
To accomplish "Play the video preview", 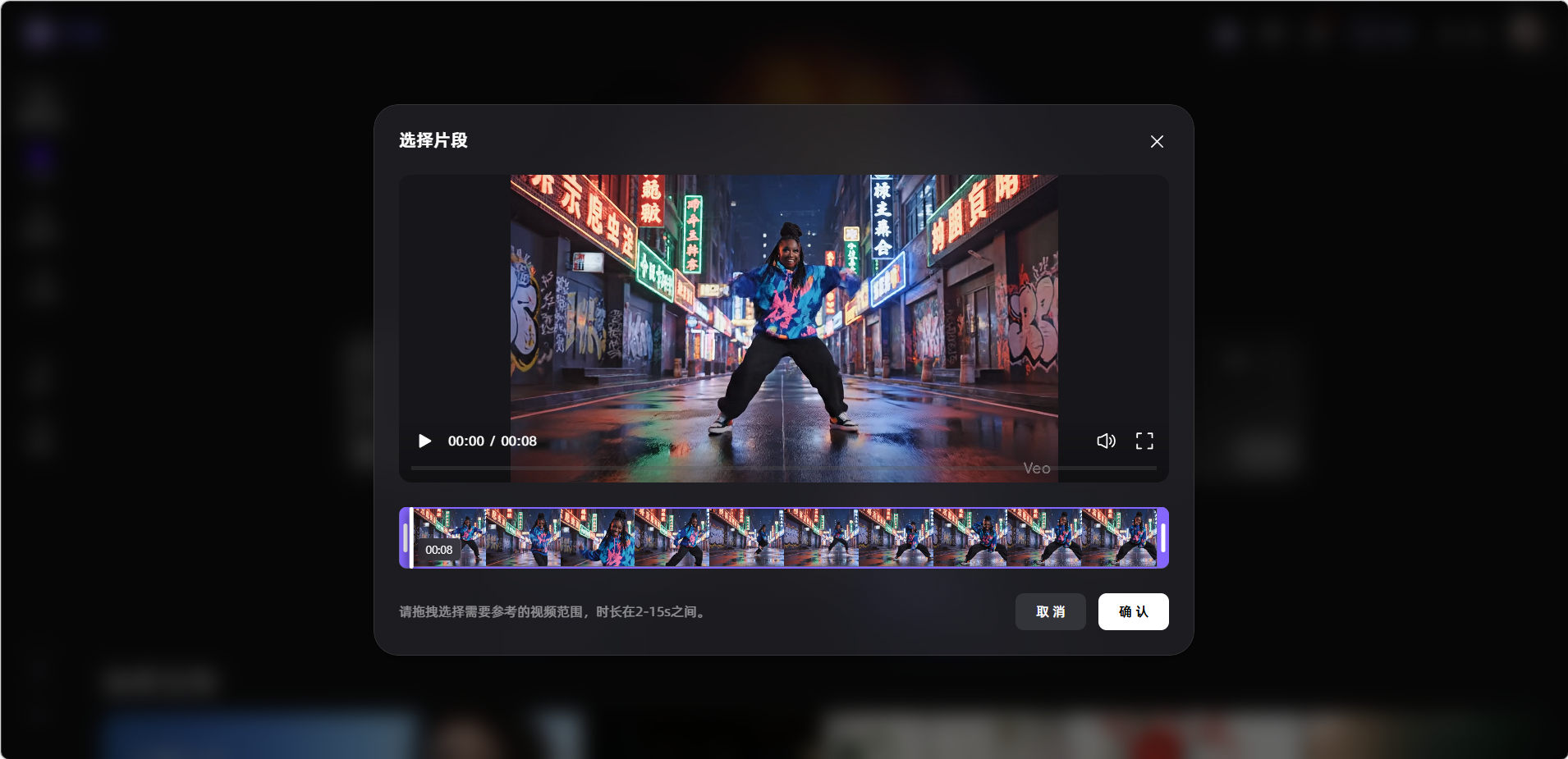I will point(424,441).
